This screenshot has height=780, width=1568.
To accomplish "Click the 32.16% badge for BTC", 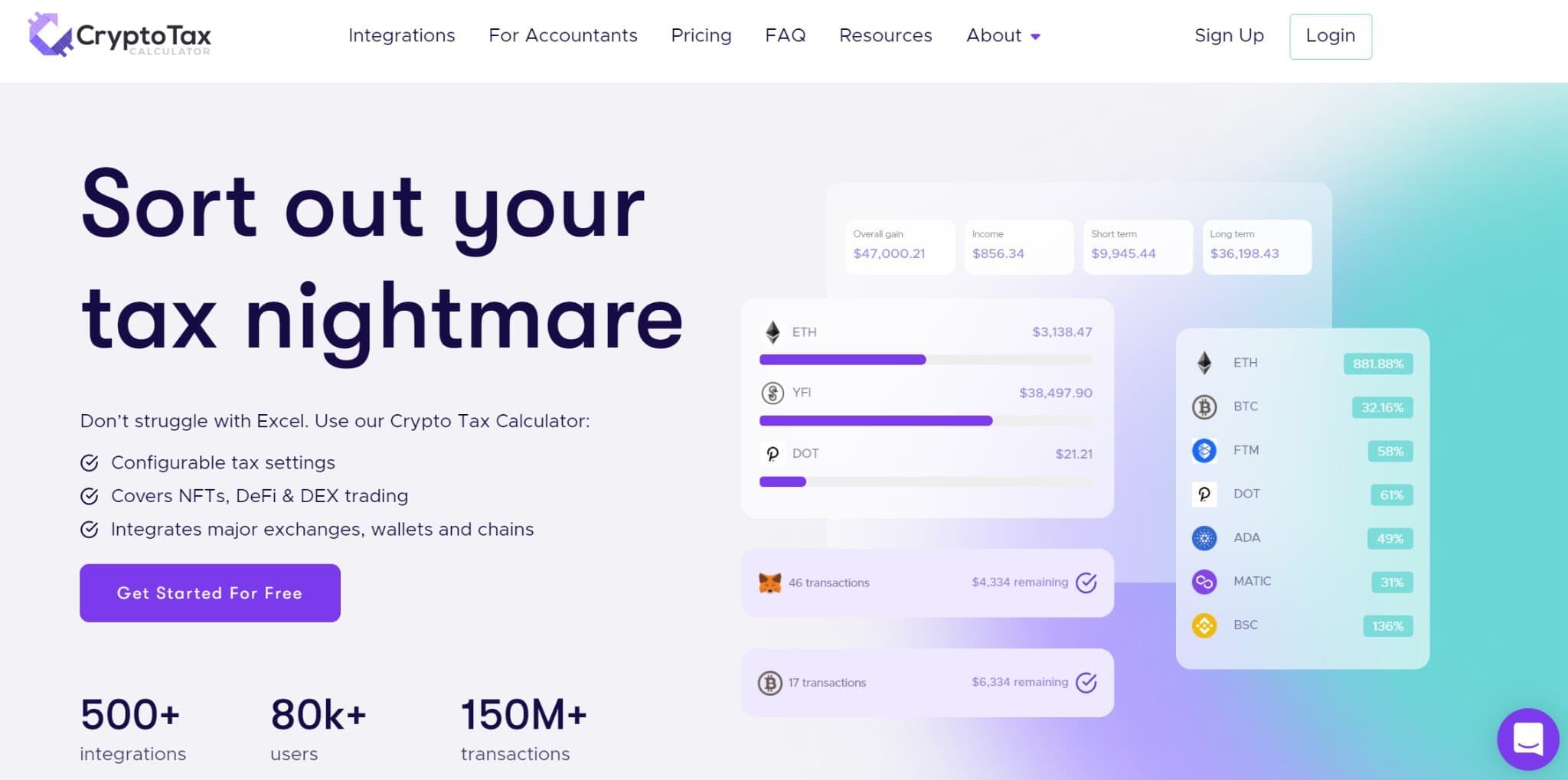I will click(1383, 407).
